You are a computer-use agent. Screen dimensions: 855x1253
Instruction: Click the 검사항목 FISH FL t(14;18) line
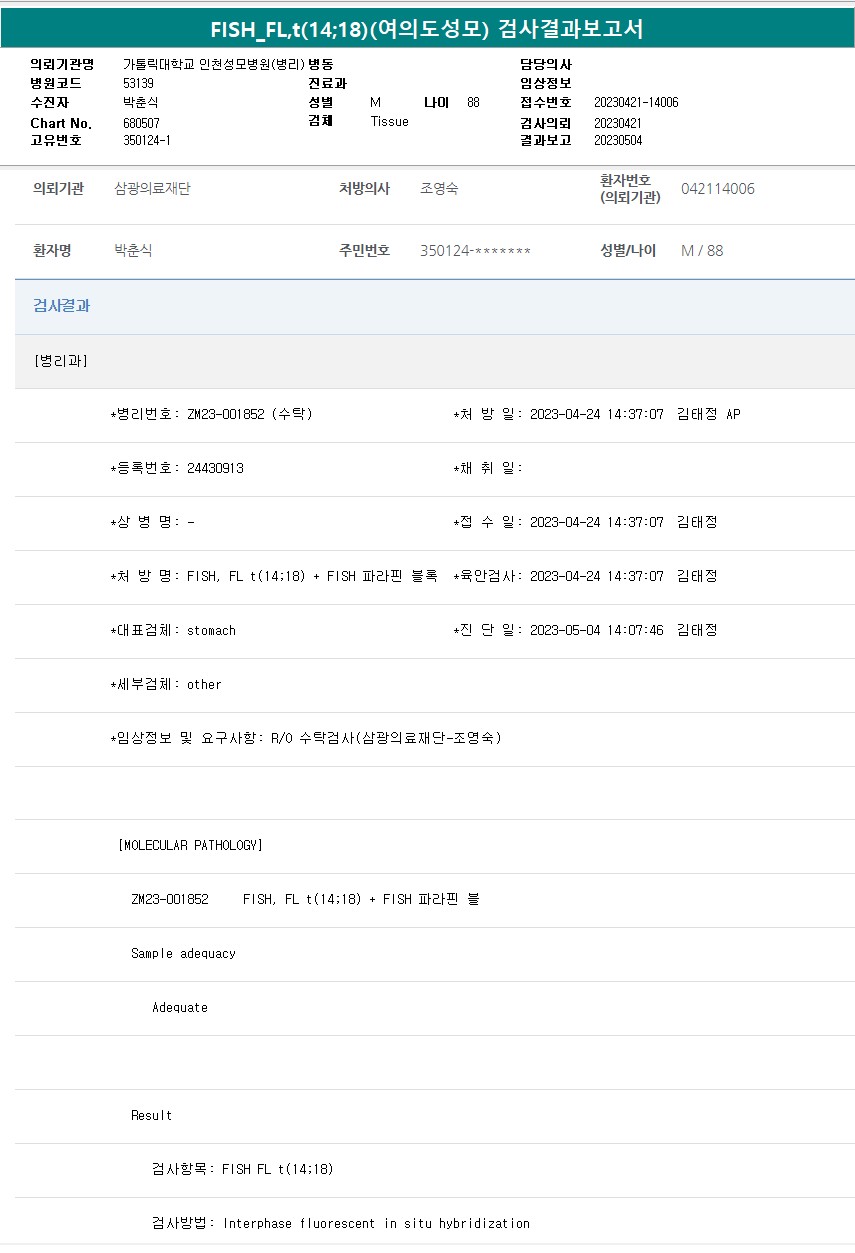242,1169
